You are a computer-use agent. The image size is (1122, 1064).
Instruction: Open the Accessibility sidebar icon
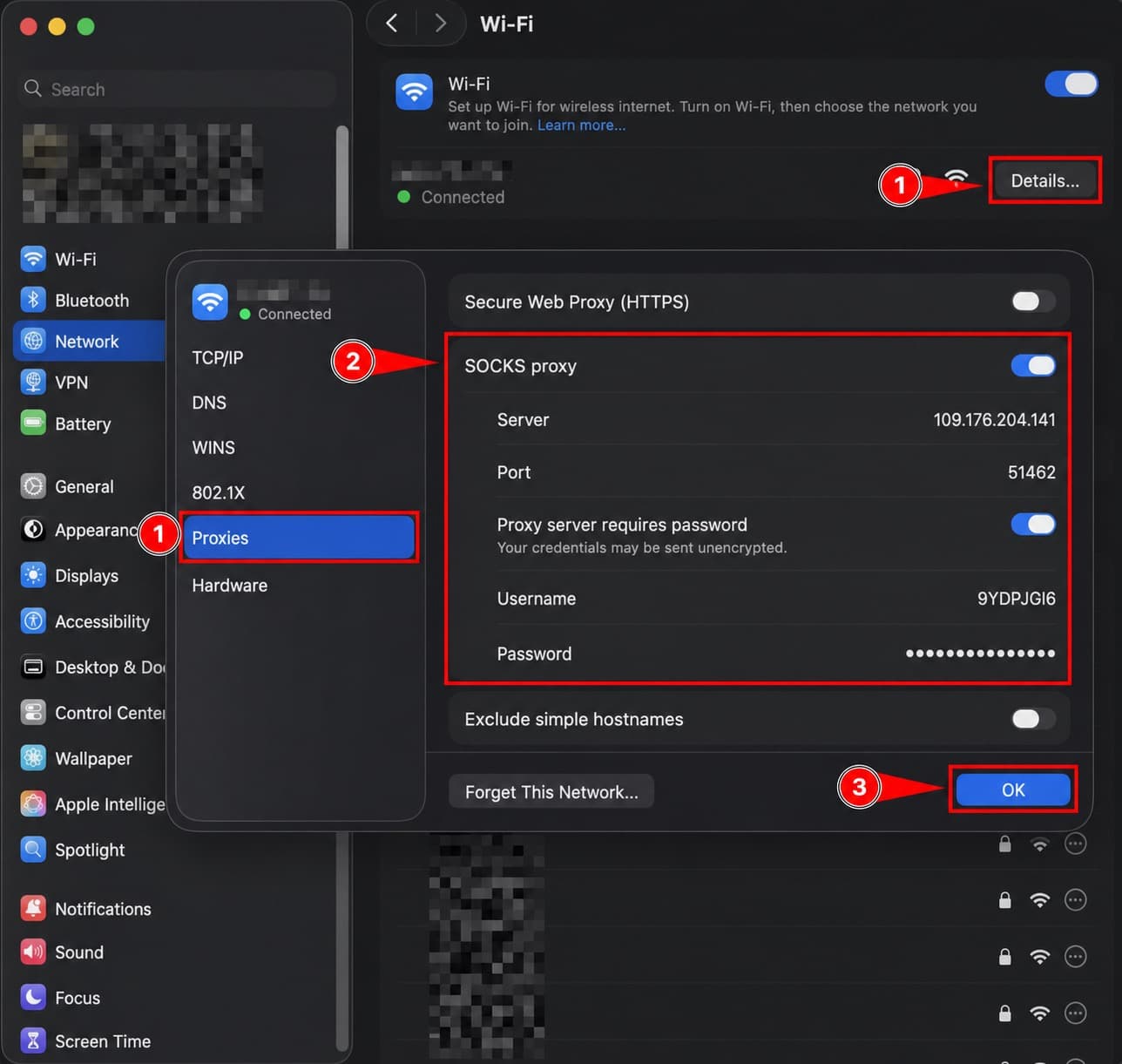(x=33, y=621)
